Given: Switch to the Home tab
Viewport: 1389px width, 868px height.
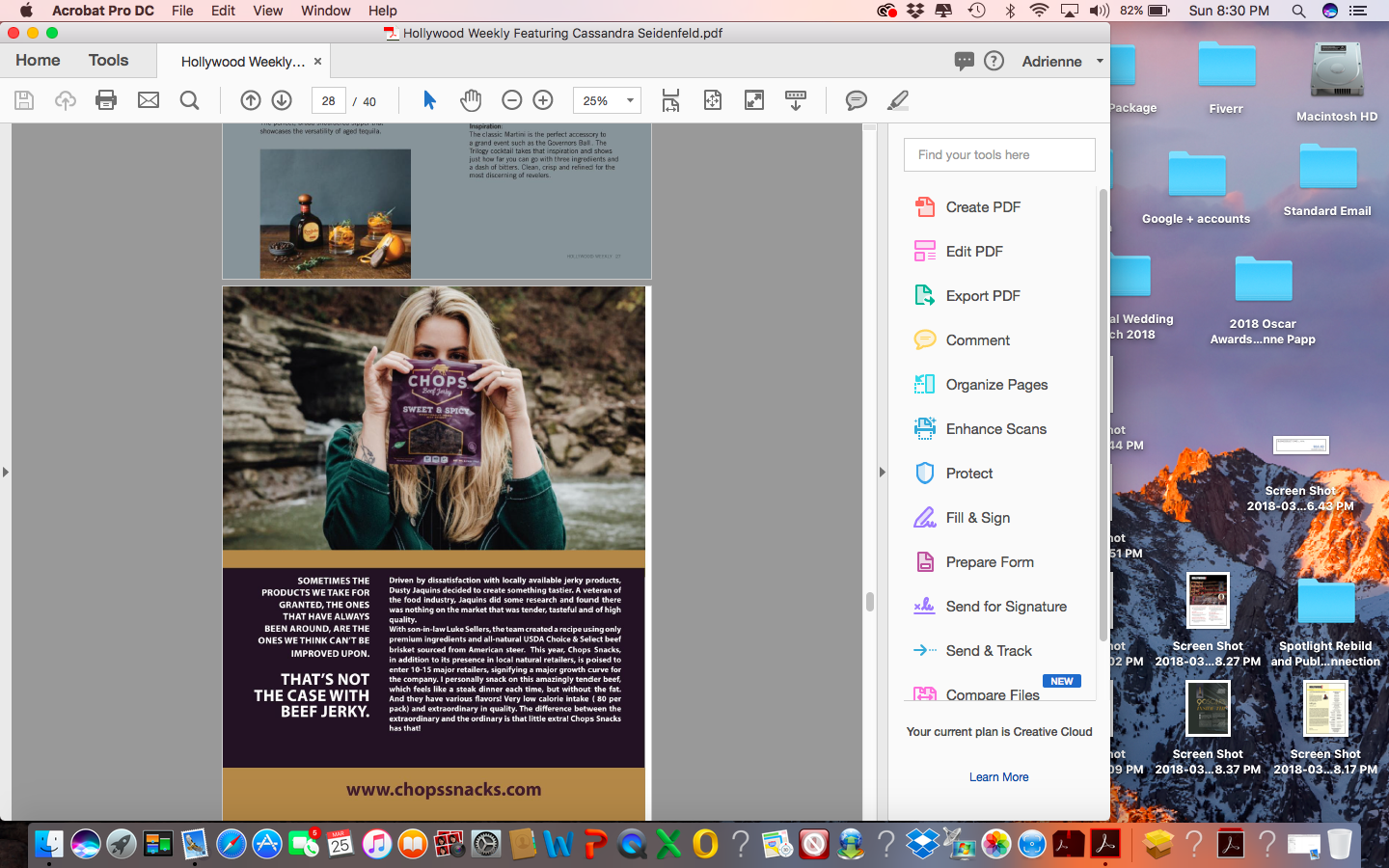Looking at the screenshot, I should 38,60.
